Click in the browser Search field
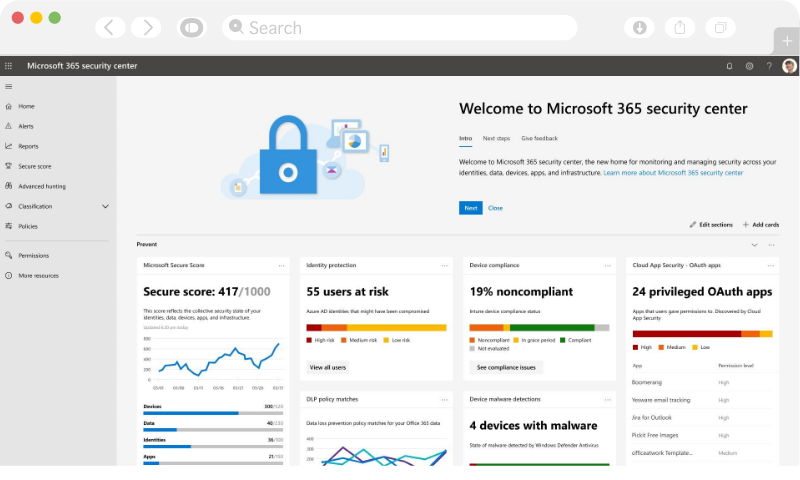The image size is (800, 480). 399,28
